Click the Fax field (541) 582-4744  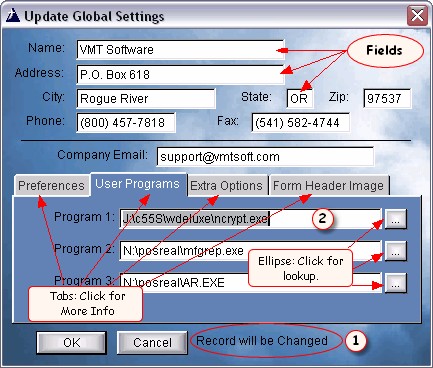pyautogui.click(x=300, y=123)
